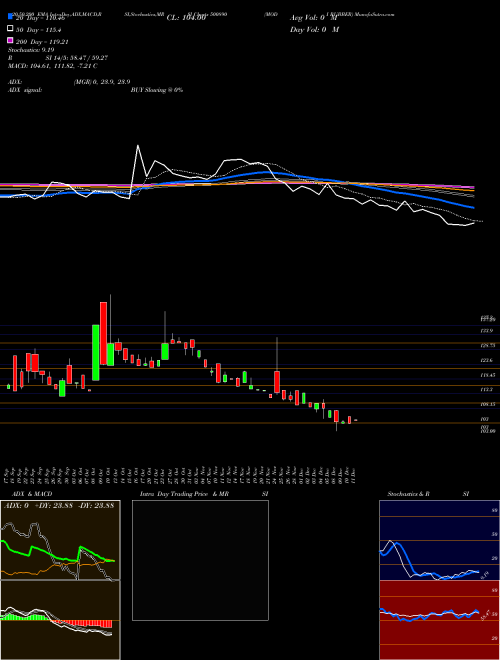The height and width of the screenshot is (660, 500).
Task: Open the MACD histogram chart panel
Action: click(60, 620)
